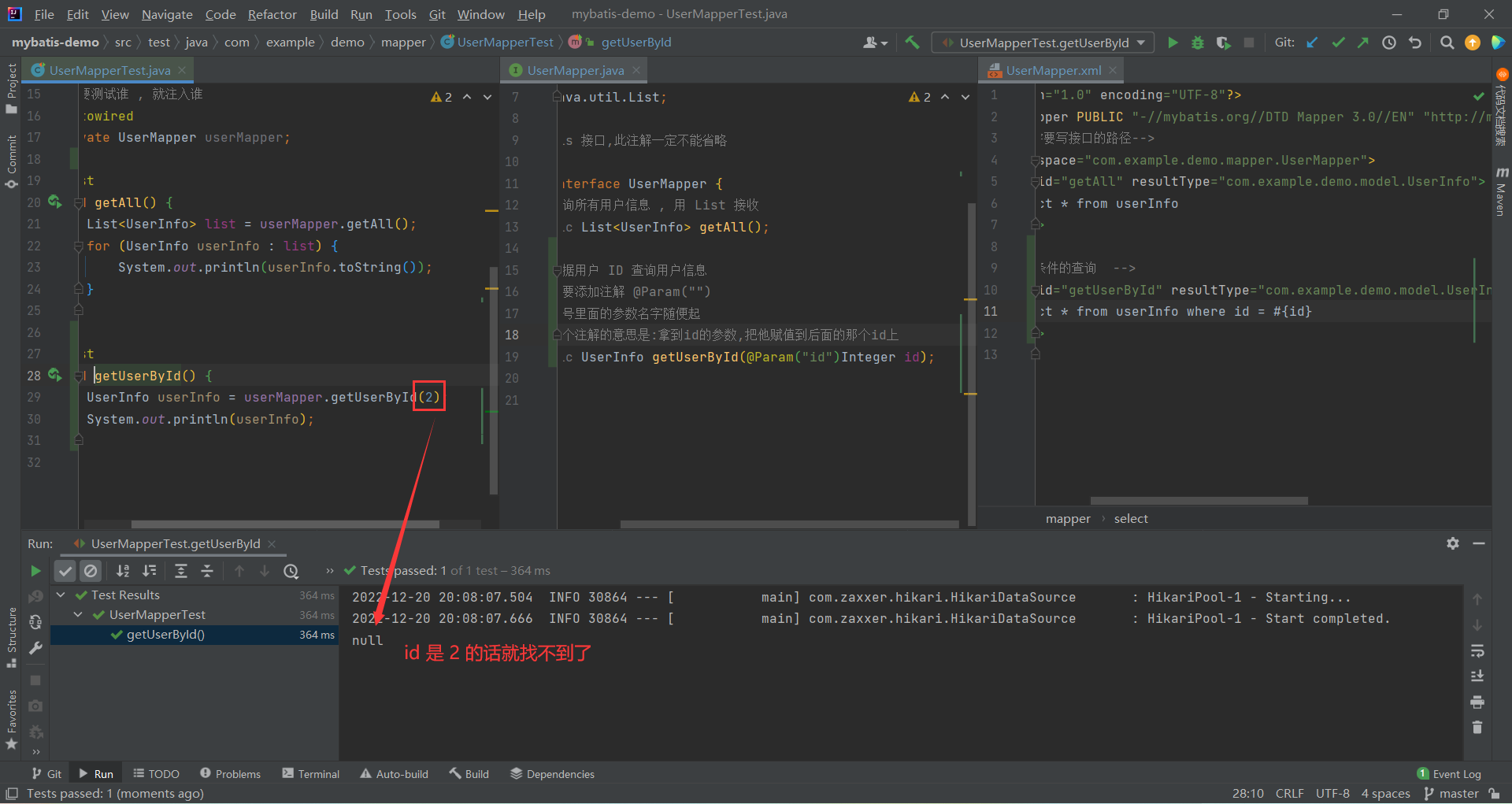Collapse all test result nodes
The image size is (1512, 804).
point(207,571)
